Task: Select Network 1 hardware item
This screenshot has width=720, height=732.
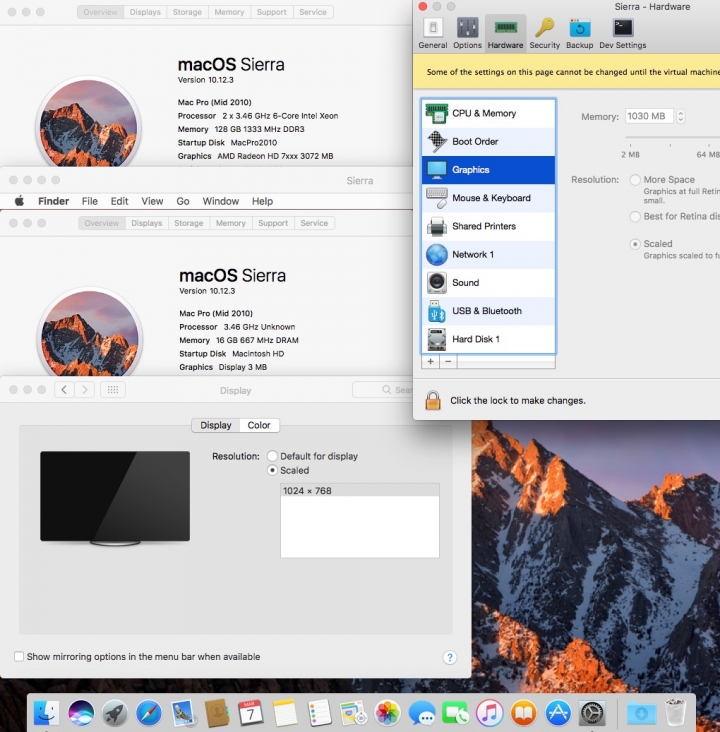Action: click(x=488, y=254)
